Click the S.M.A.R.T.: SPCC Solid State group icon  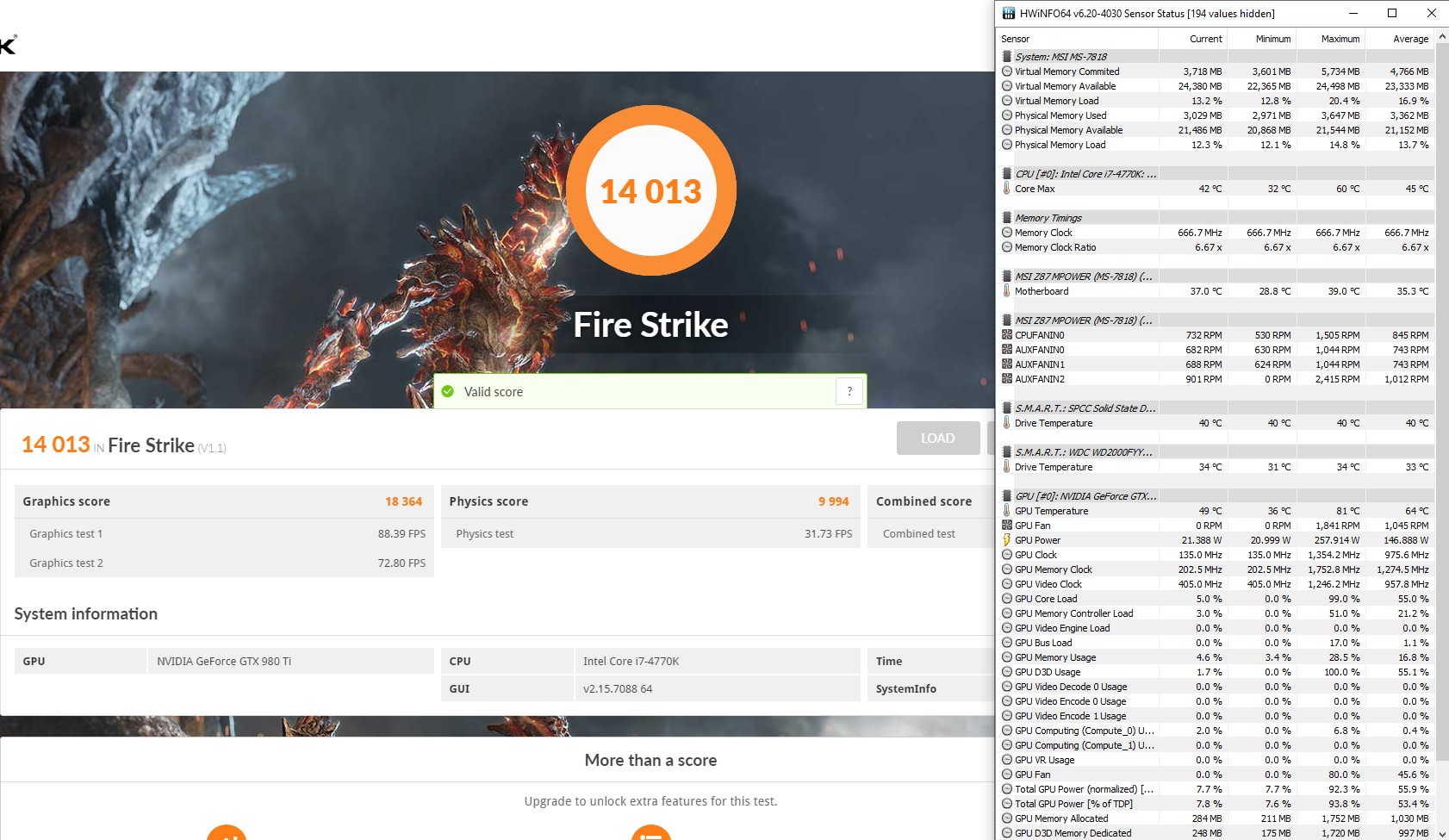click(x=1007, y=408)
